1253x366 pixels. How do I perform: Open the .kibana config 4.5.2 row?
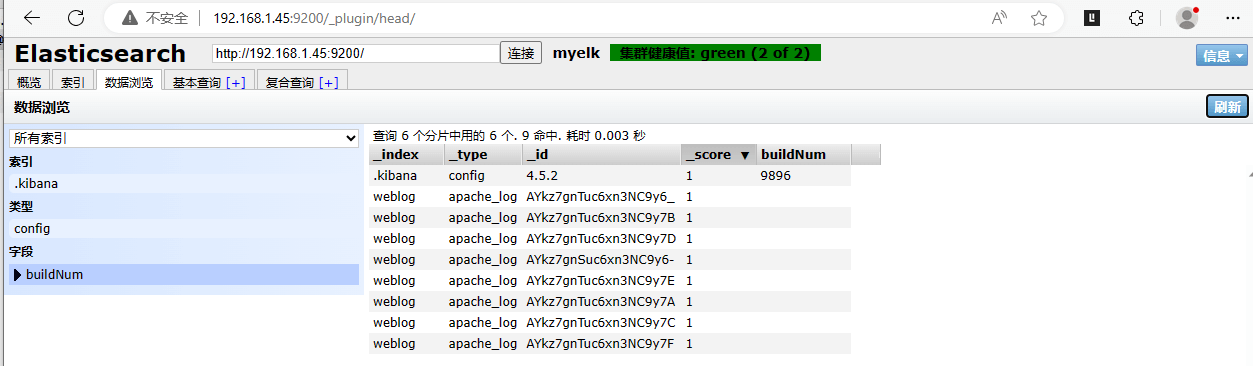pos(609,175)
